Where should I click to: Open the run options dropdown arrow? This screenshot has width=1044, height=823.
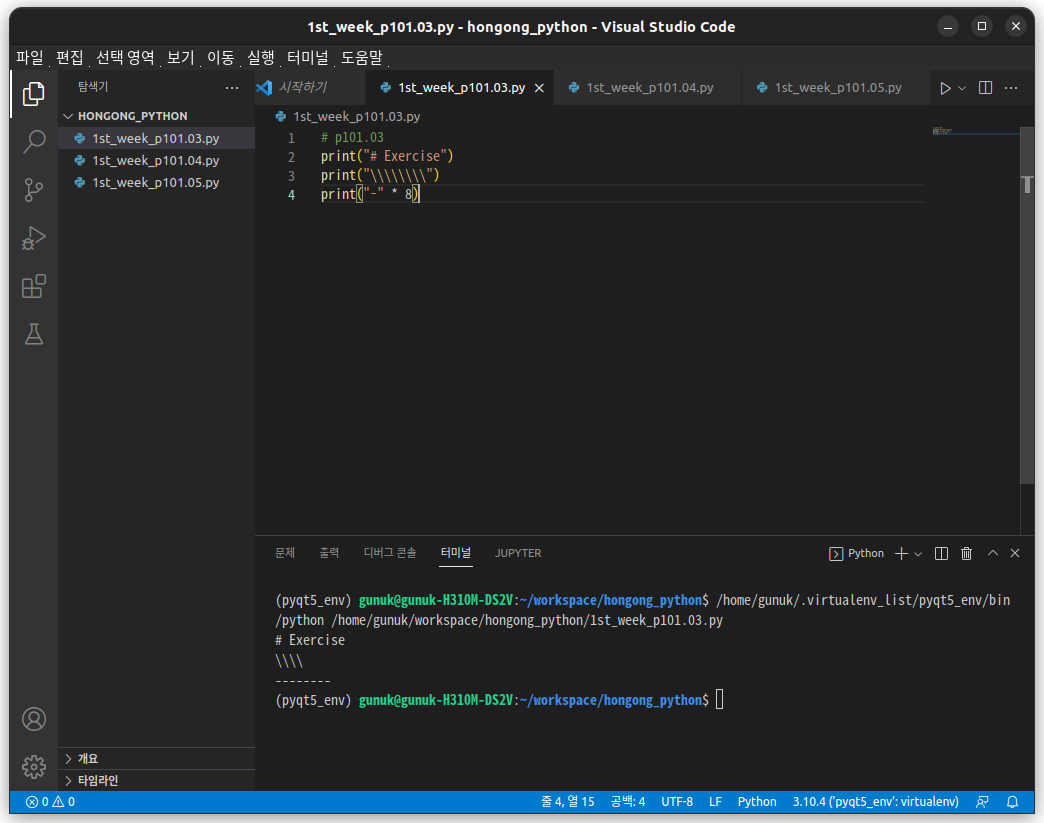click(961, 88)
